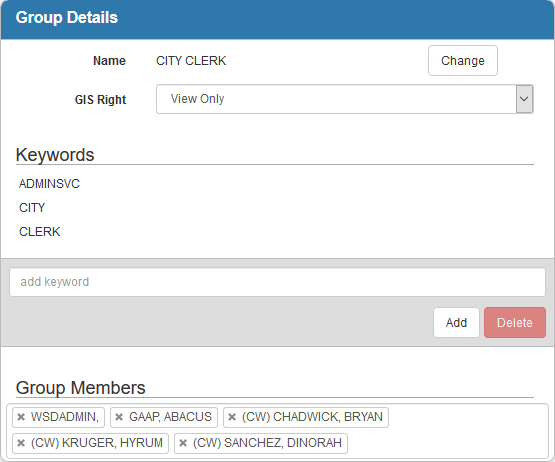The width and height of the screenshot is (555, 462).
Task: Click the Change name button
Action: tap(463, 61)
